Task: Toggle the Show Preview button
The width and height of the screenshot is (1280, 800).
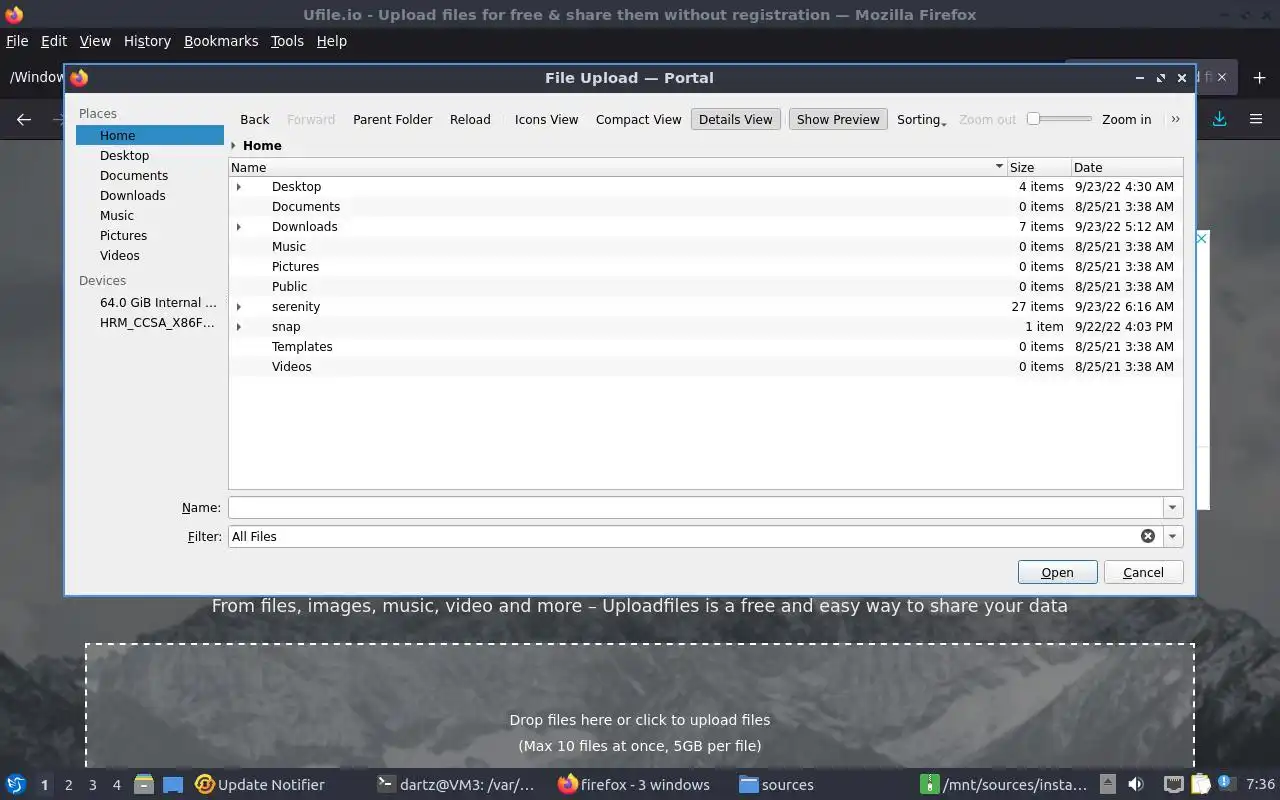Action: 838,119
